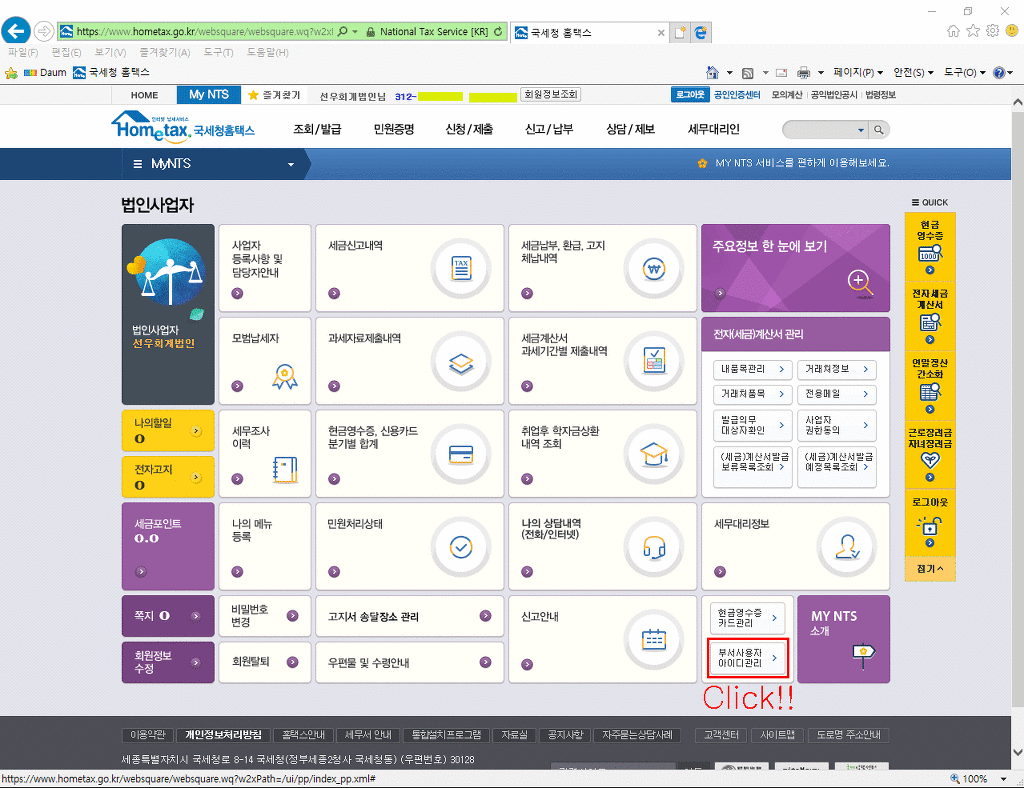
Task: Click the won coin icon in 세금납부 tile
Action: pyautogui.click(x=654, y=268)
